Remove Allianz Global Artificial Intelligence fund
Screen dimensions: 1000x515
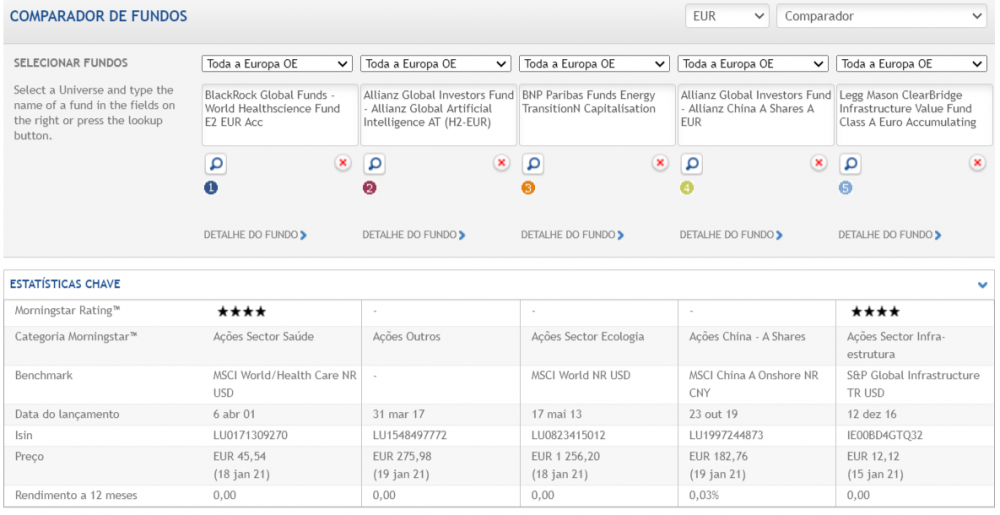[x=501, y=163]
